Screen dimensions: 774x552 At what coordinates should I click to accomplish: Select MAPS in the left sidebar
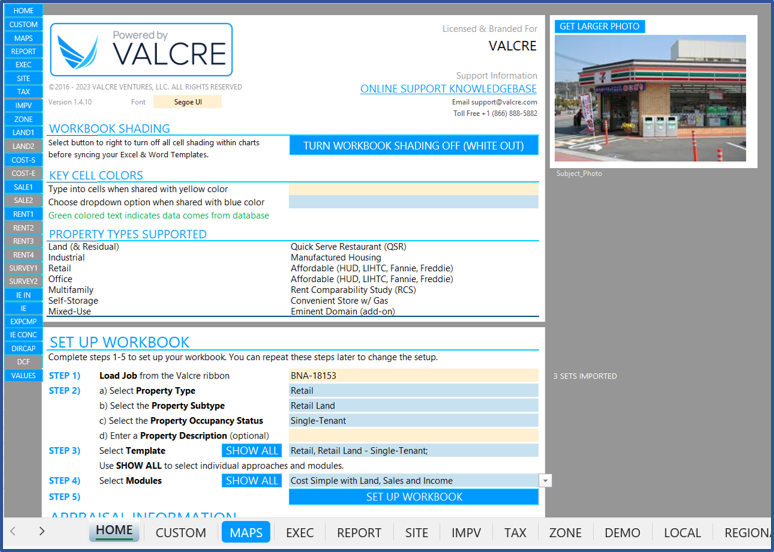(x=23, y=38)
